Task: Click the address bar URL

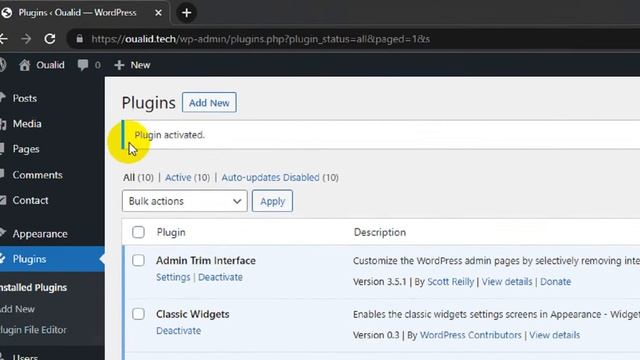Action: [x=260, y=39]
